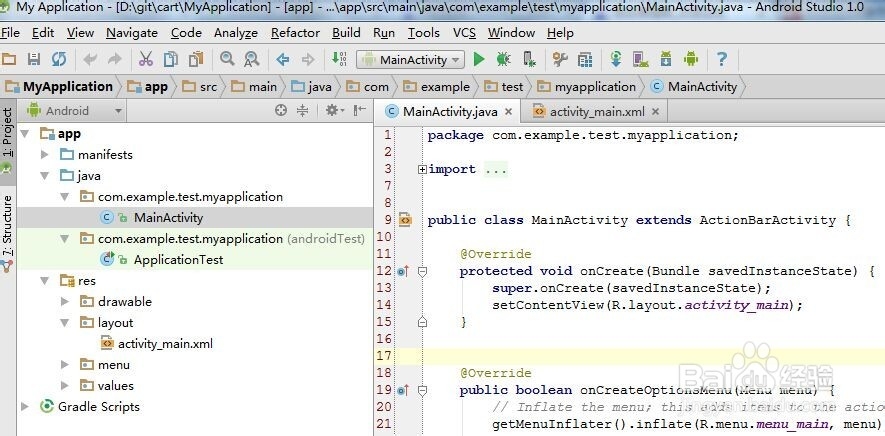Select ApplicationTest in the project tree

pyautogui.click(x=178, y=260)
